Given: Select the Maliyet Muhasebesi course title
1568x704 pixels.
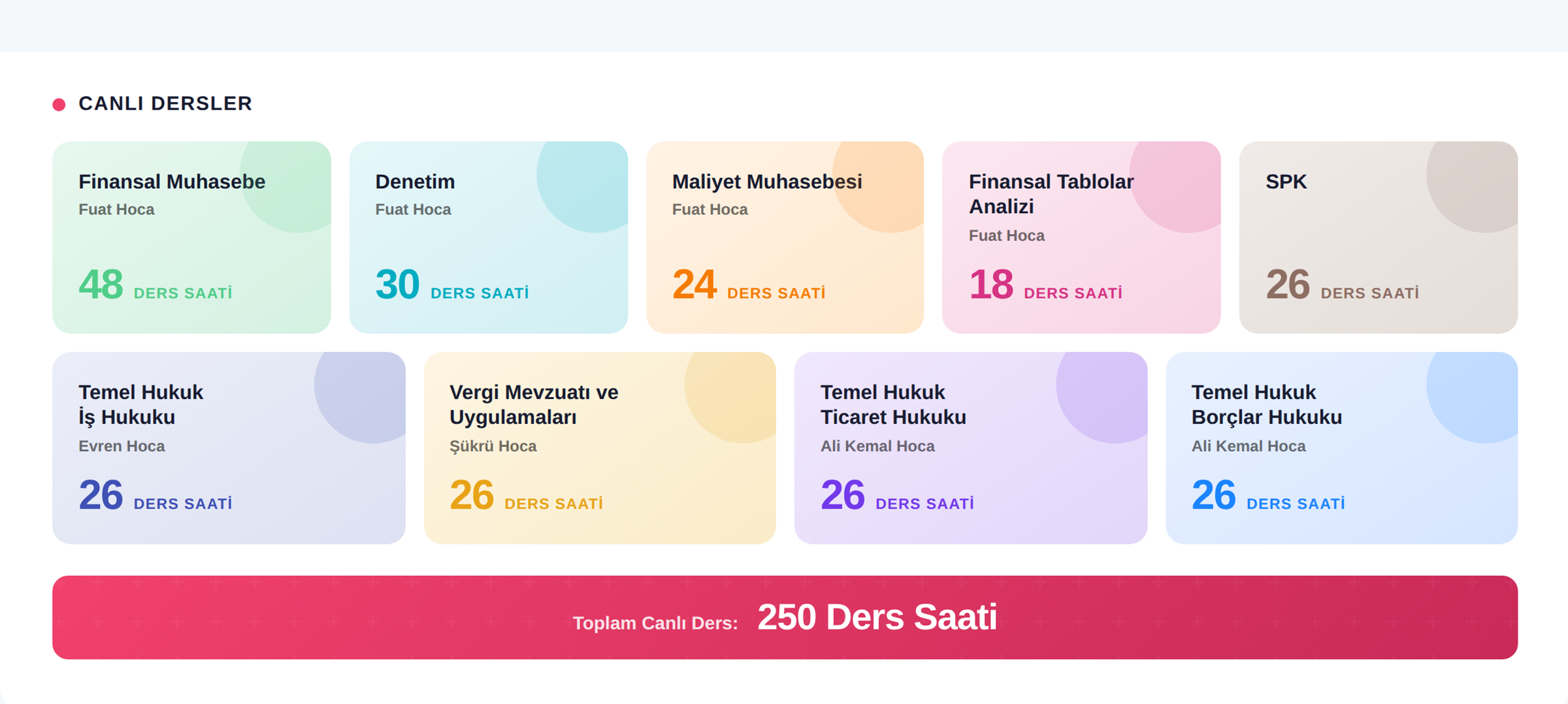Looking at the screenshot, I should tap(767, 182).
